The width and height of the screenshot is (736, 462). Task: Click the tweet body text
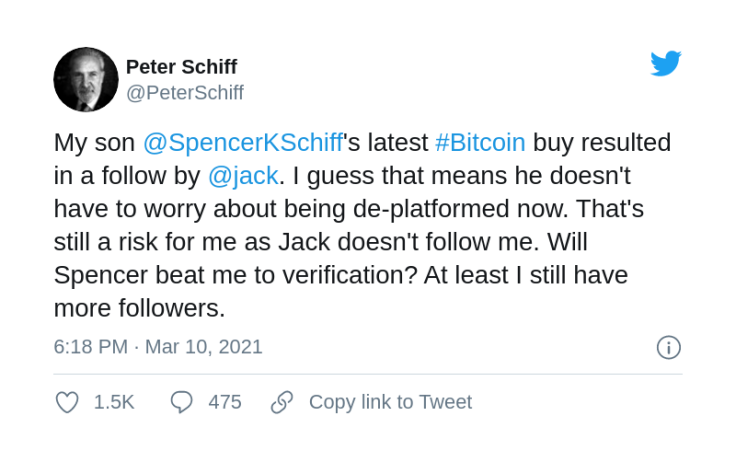(362, 225)
